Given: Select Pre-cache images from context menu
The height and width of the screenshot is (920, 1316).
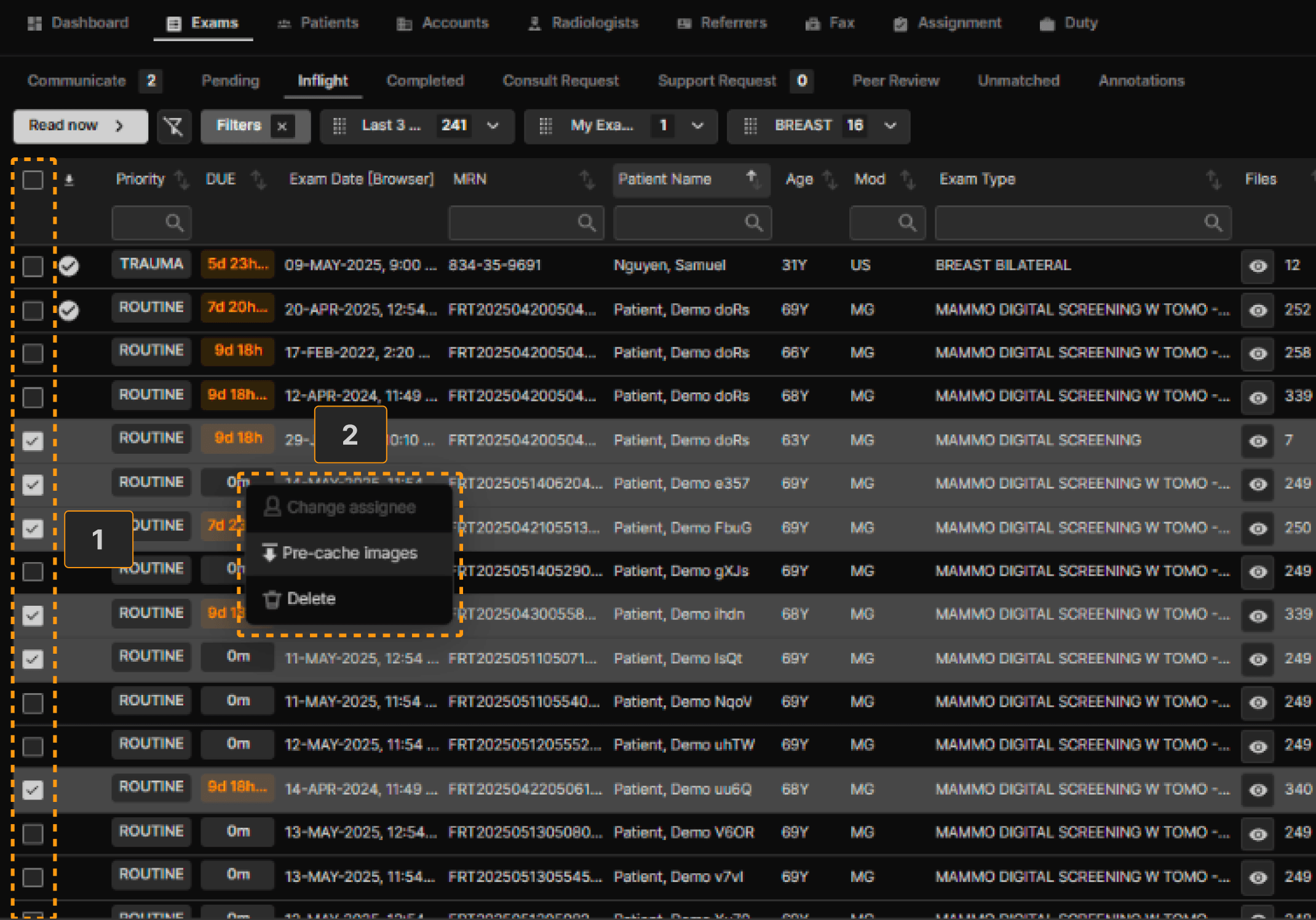Looking at the screenshot, I should click(x=349, y=553).
